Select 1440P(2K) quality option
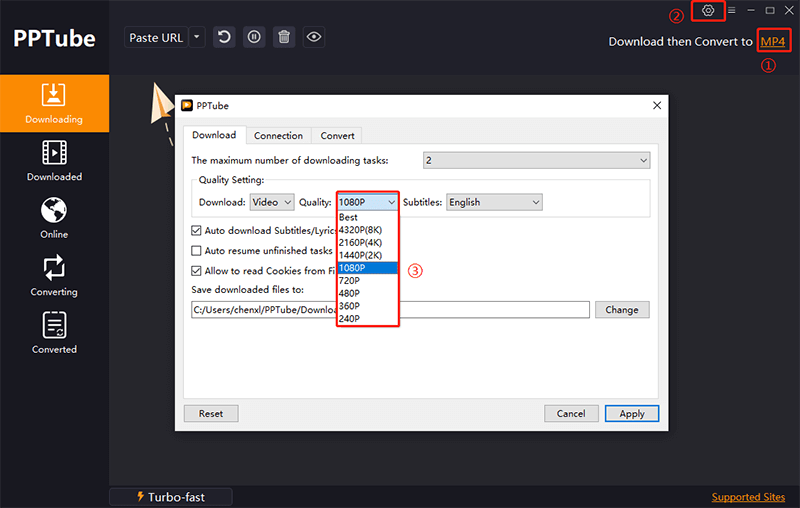Screen dimensions: 800x508 click(367, 256)
